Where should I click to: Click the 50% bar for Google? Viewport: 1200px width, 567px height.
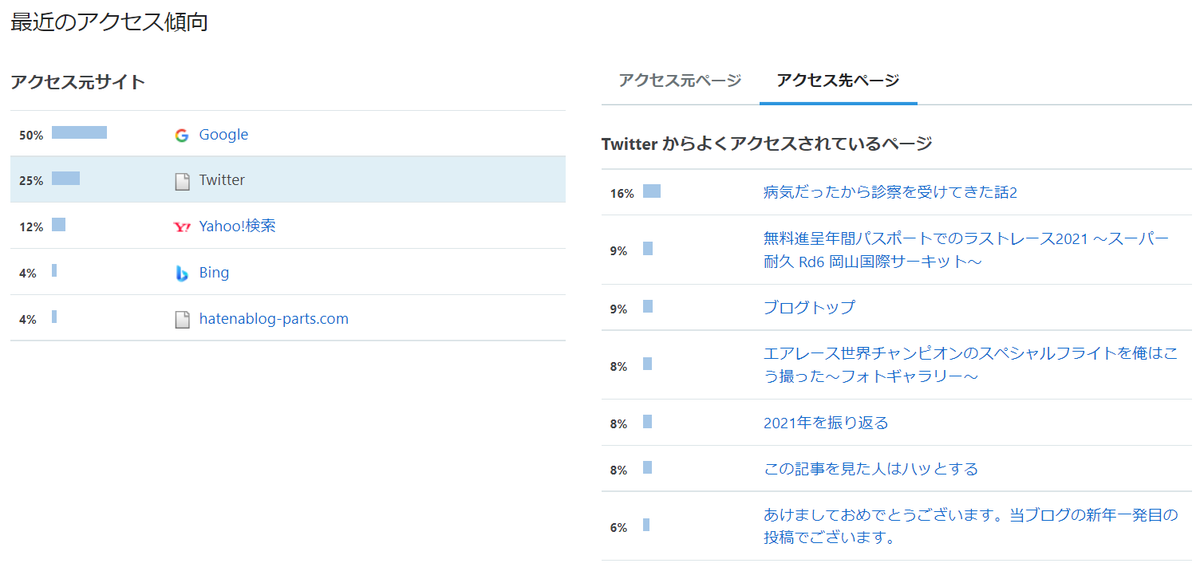79,132
